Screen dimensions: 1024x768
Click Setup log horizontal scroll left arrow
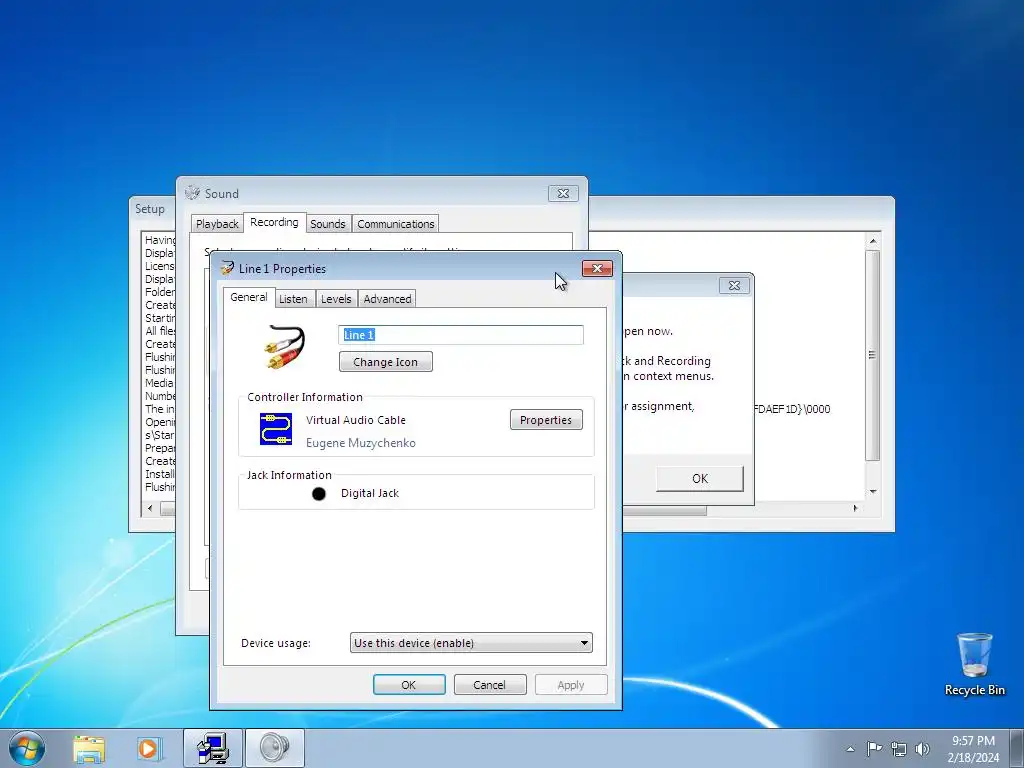tap(150, 508)
